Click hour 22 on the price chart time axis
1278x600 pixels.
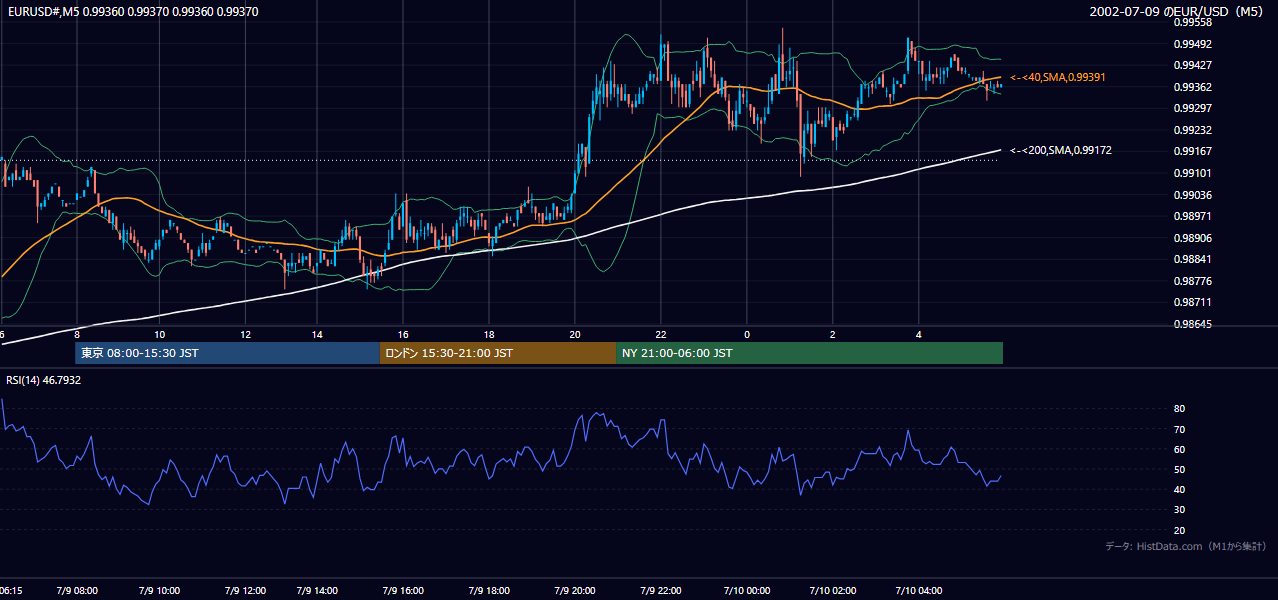[x=661, y=334]
